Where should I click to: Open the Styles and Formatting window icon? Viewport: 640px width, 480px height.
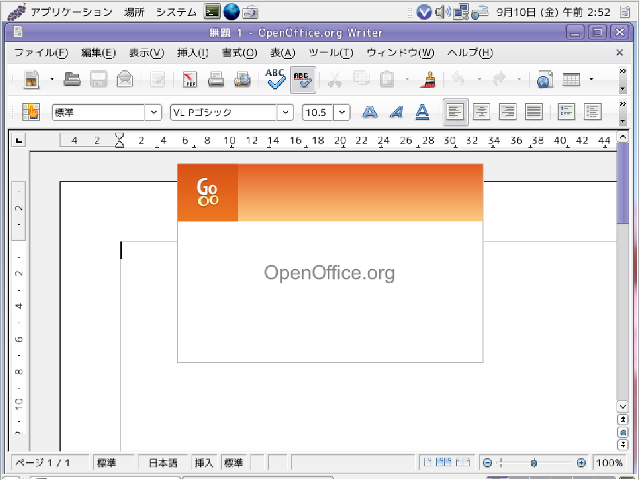pos(31,112)
